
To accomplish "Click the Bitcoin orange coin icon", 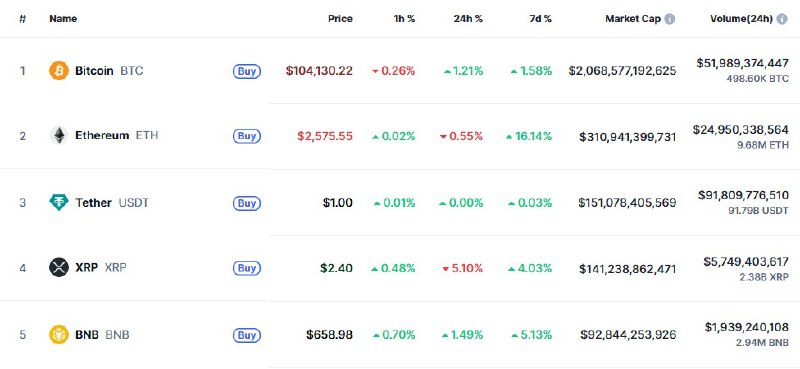I will coord(59,70).
